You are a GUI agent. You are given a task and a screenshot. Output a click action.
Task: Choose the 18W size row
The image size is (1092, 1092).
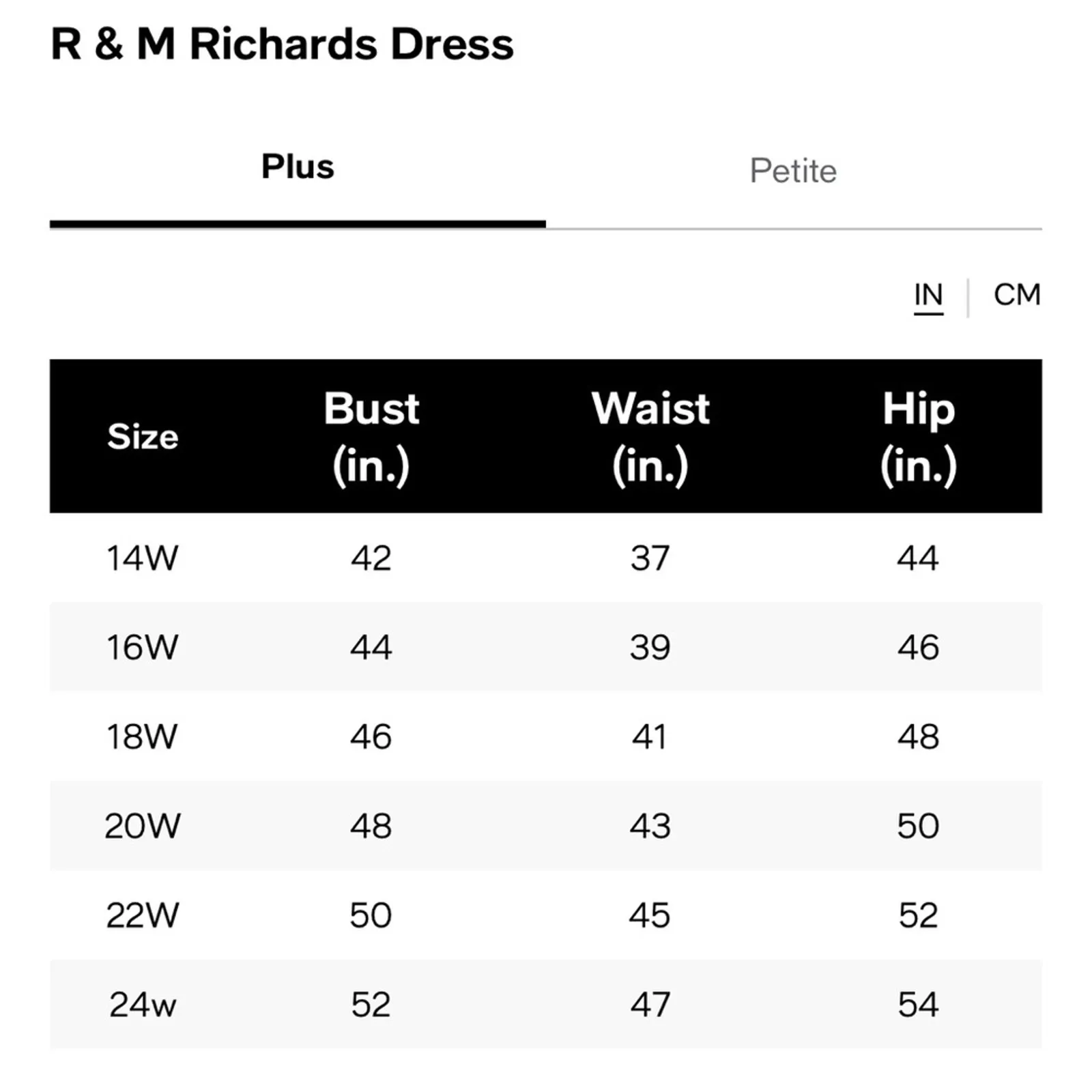[141, 736]
